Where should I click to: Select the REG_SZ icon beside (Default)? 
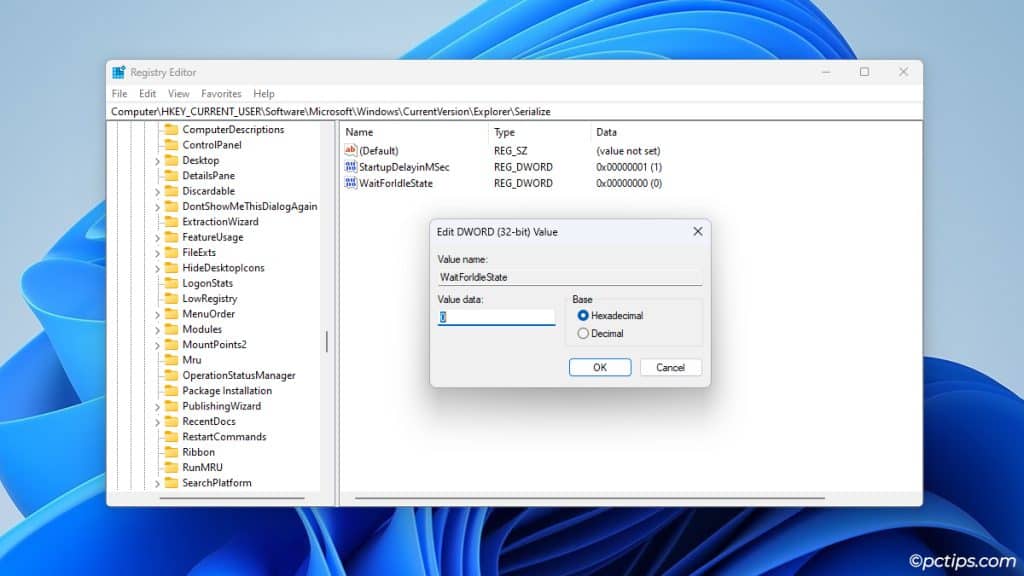click(x=351, y=150)
